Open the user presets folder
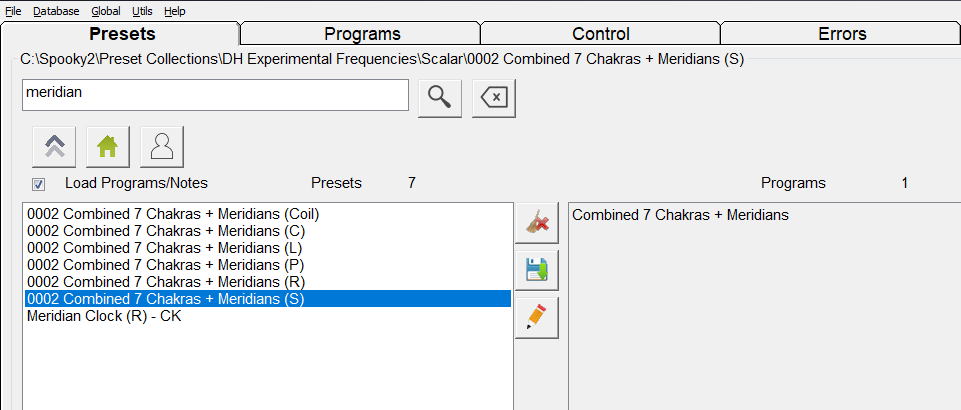This screenshot has width=961, height=410. pos(161,147)
